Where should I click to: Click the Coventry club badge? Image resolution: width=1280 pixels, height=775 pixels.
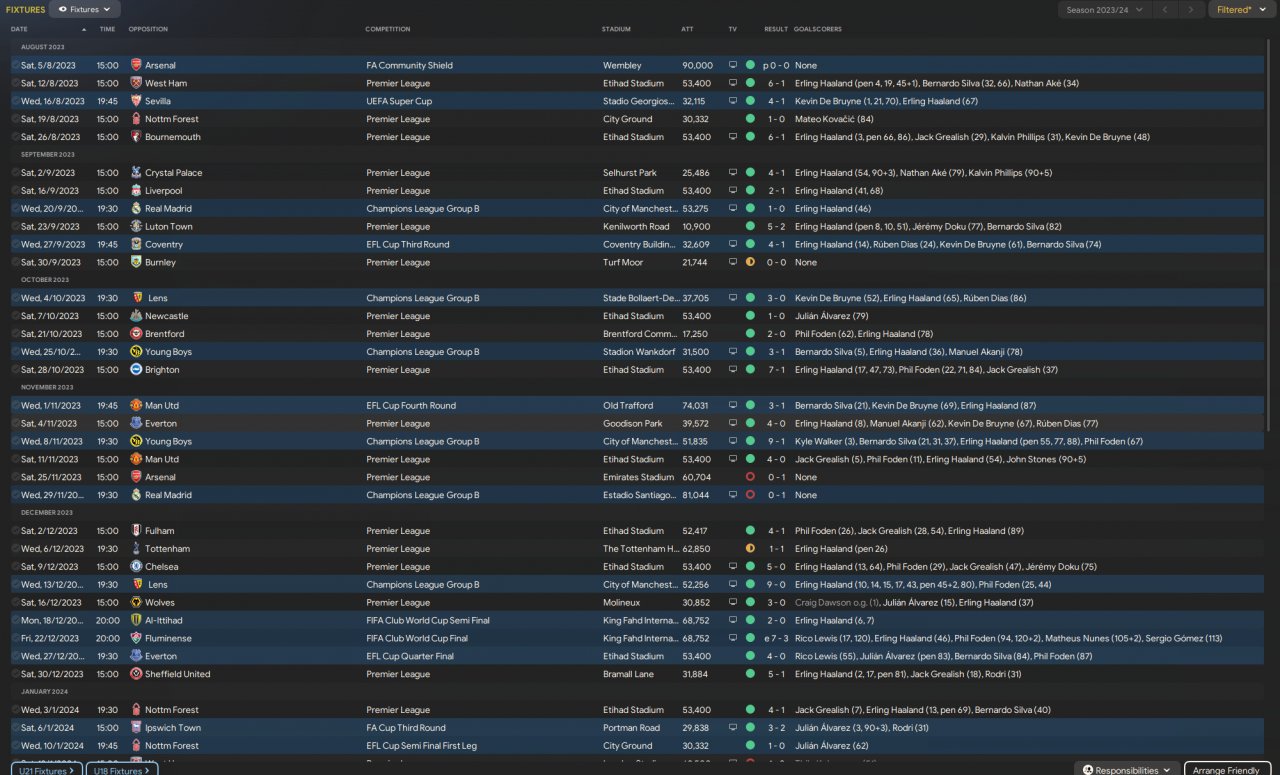(x=135, y=245)
